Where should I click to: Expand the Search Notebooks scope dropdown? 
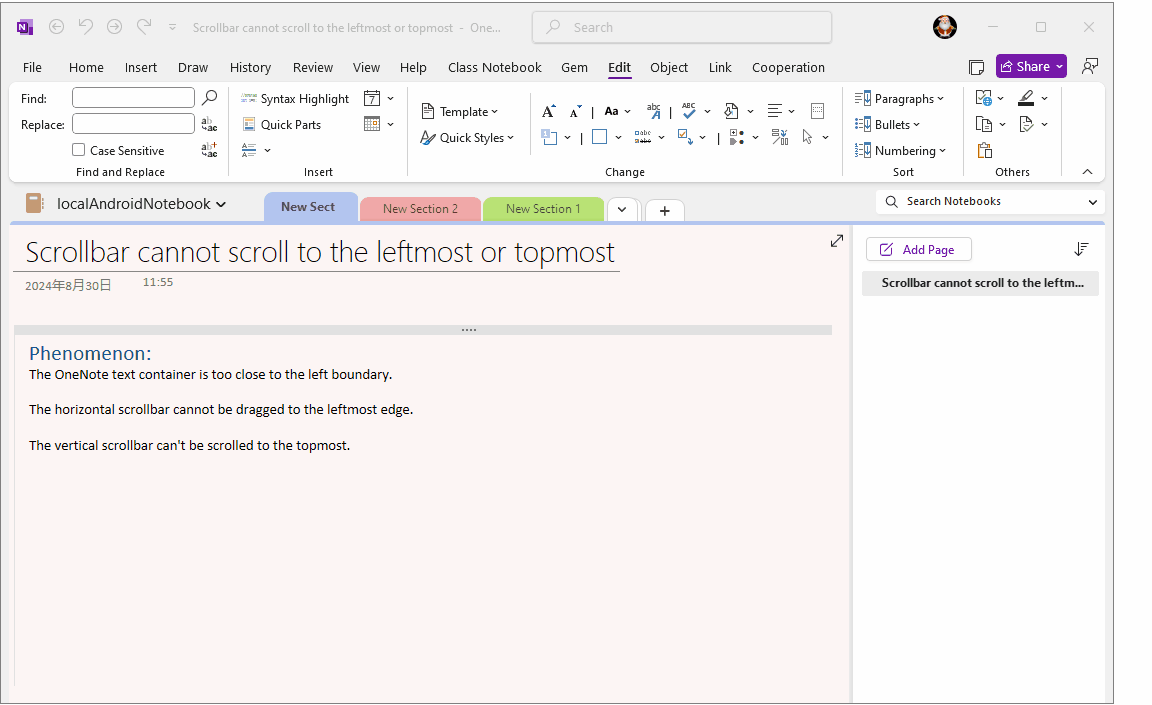click(1092, 202)
